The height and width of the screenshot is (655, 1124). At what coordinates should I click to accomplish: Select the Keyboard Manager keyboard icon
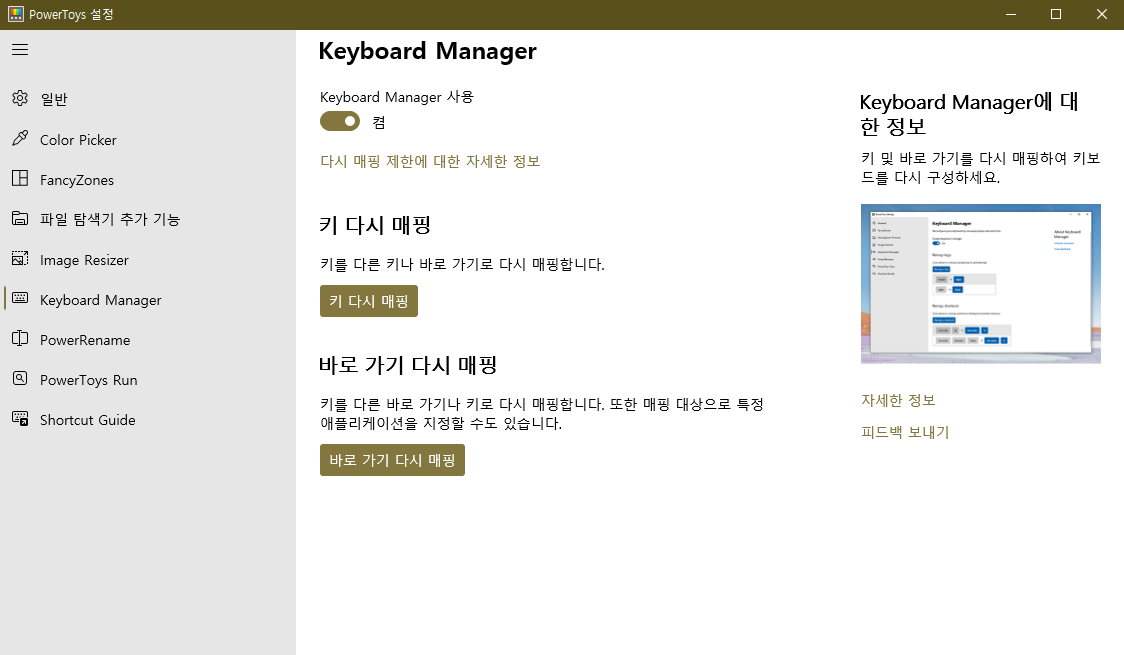tap(19, 299)
